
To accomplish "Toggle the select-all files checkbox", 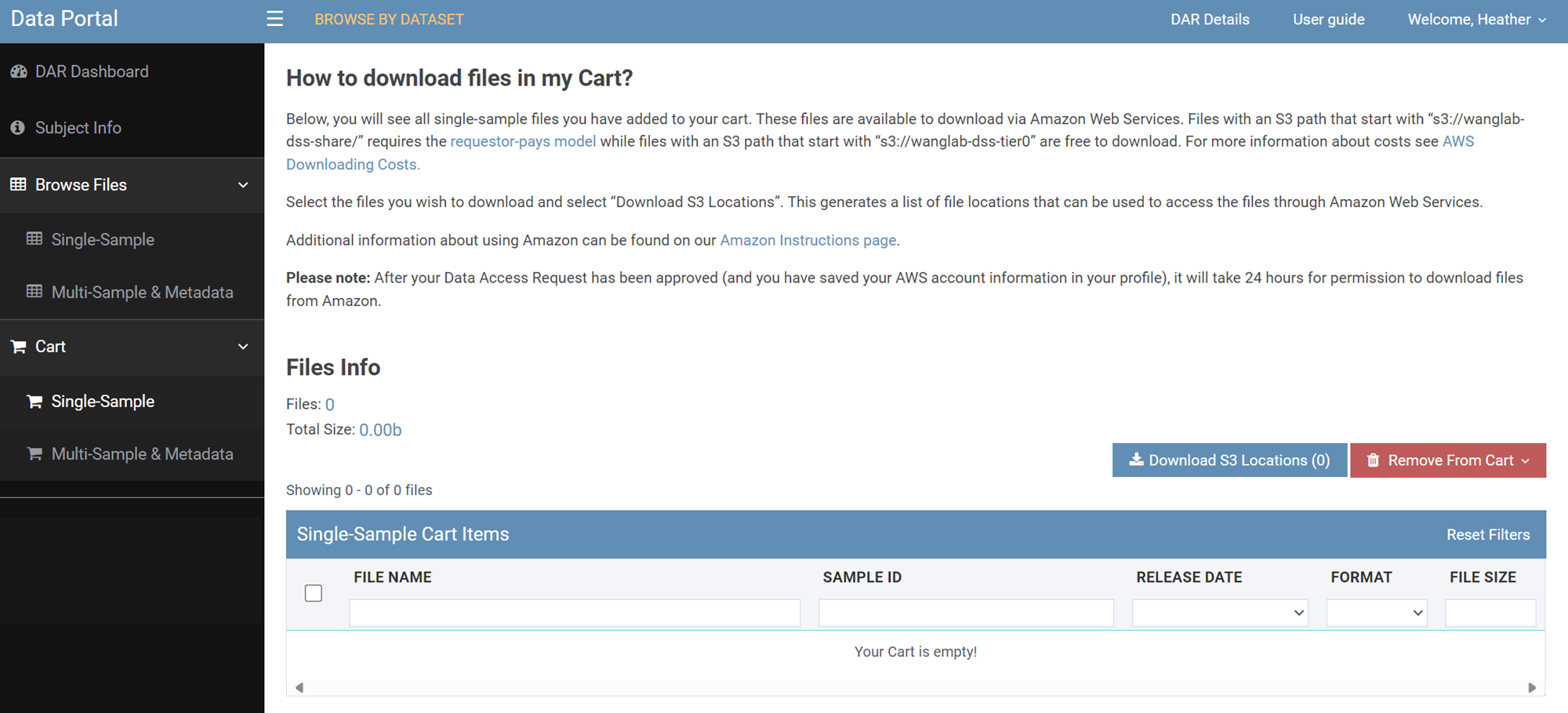I will pyautogui.click(x=314, y=593).
